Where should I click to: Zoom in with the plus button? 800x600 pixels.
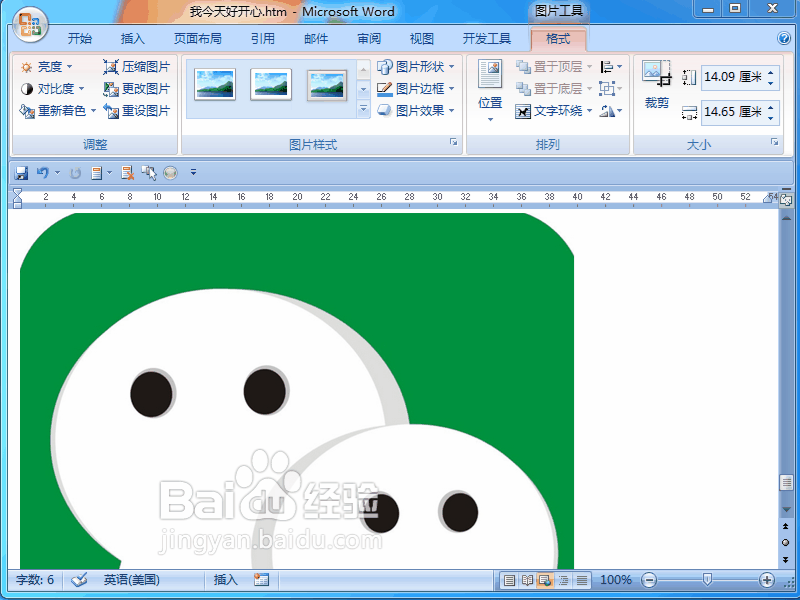766,580
